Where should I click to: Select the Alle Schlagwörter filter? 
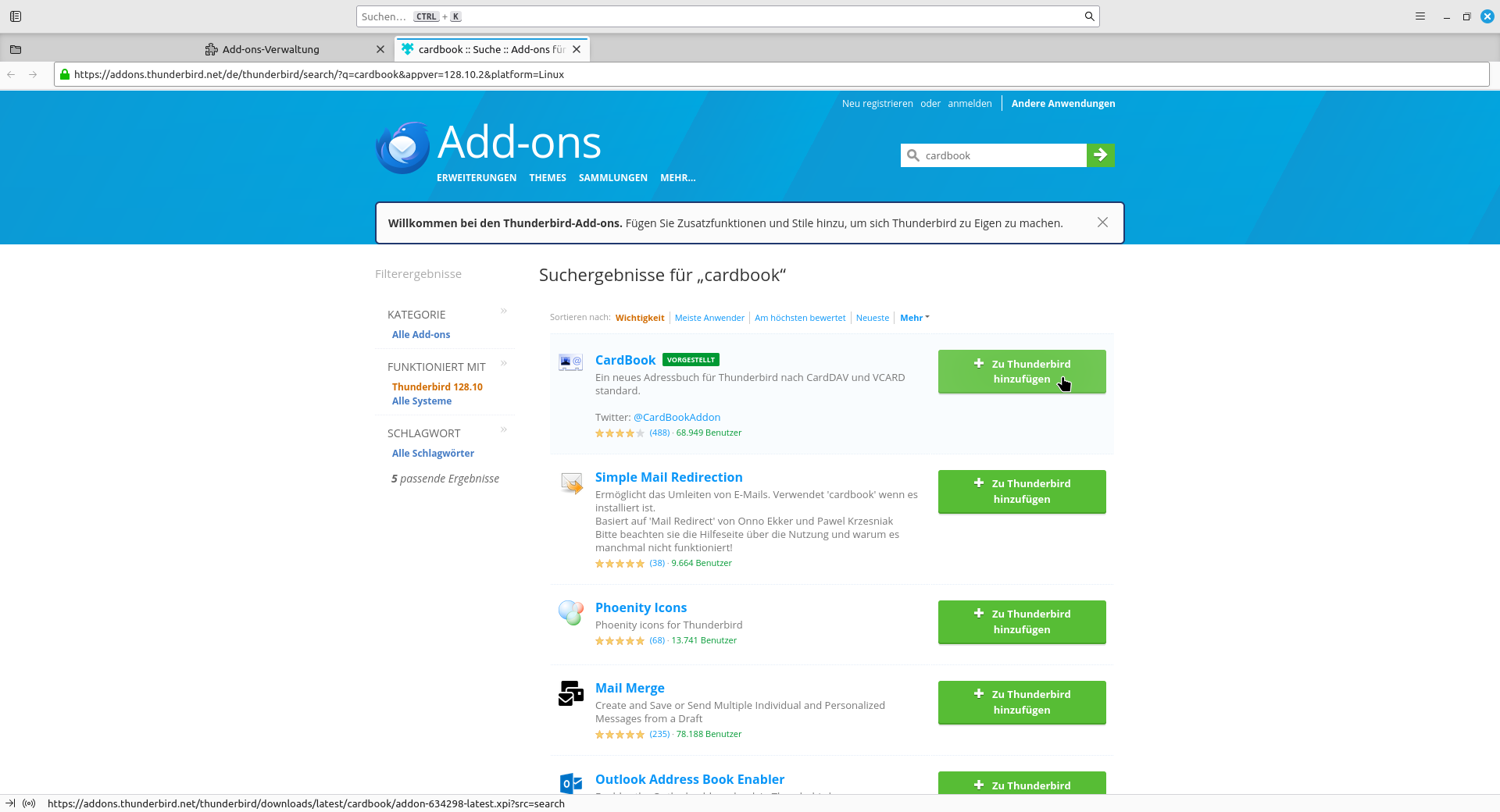433,453
